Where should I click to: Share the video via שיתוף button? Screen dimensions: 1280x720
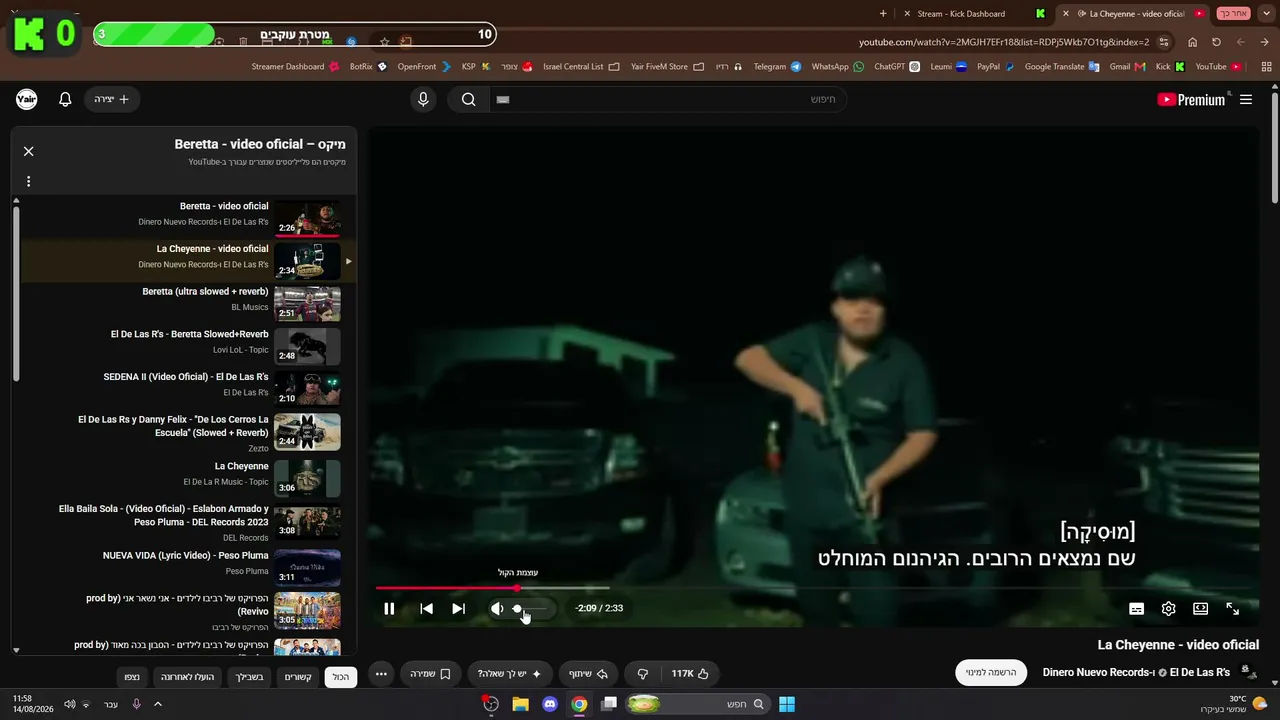[x=589, y=674]
